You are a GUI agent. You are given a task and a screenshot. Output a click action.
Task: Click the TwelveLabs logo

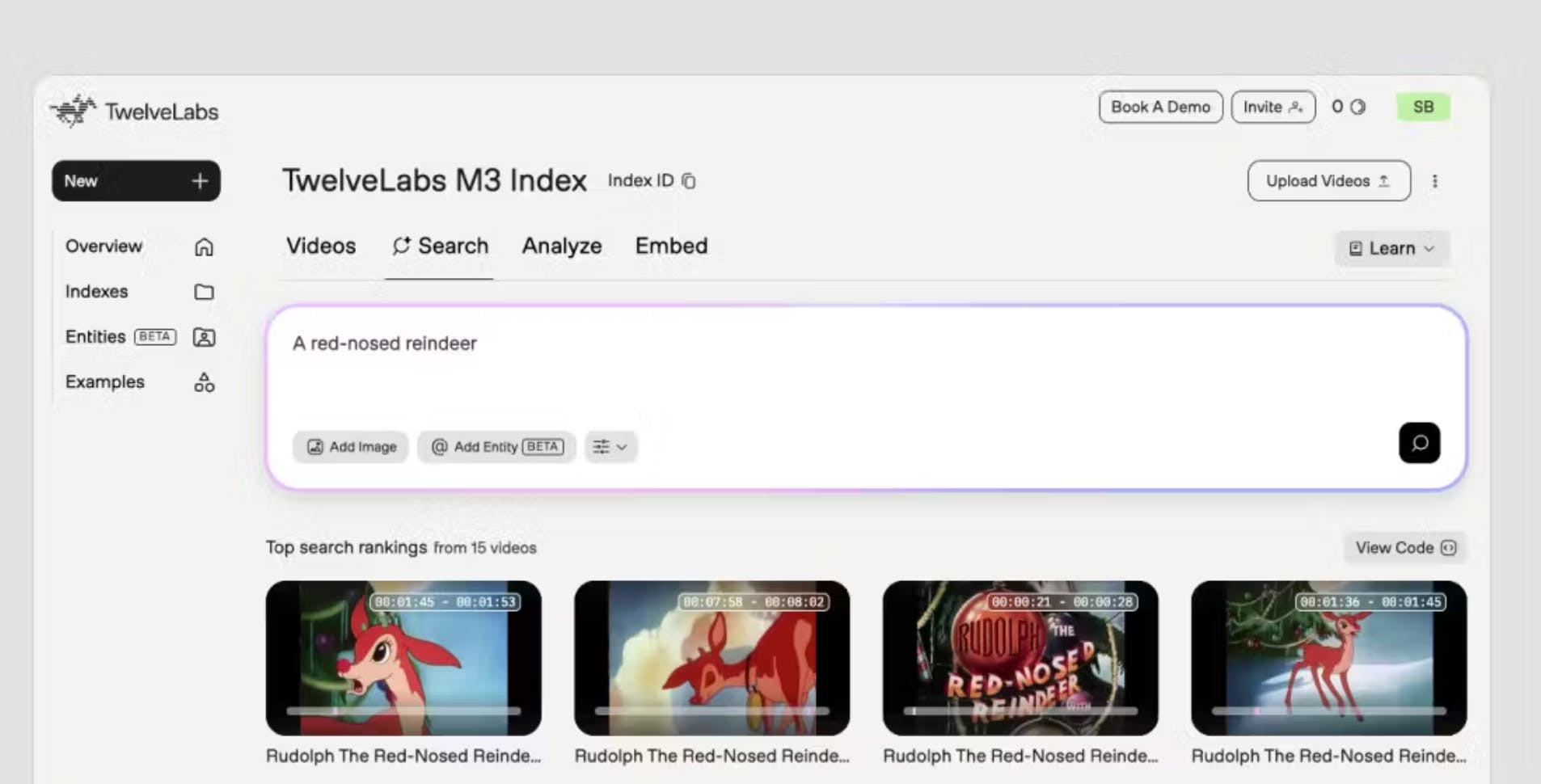tap(134, 112)
